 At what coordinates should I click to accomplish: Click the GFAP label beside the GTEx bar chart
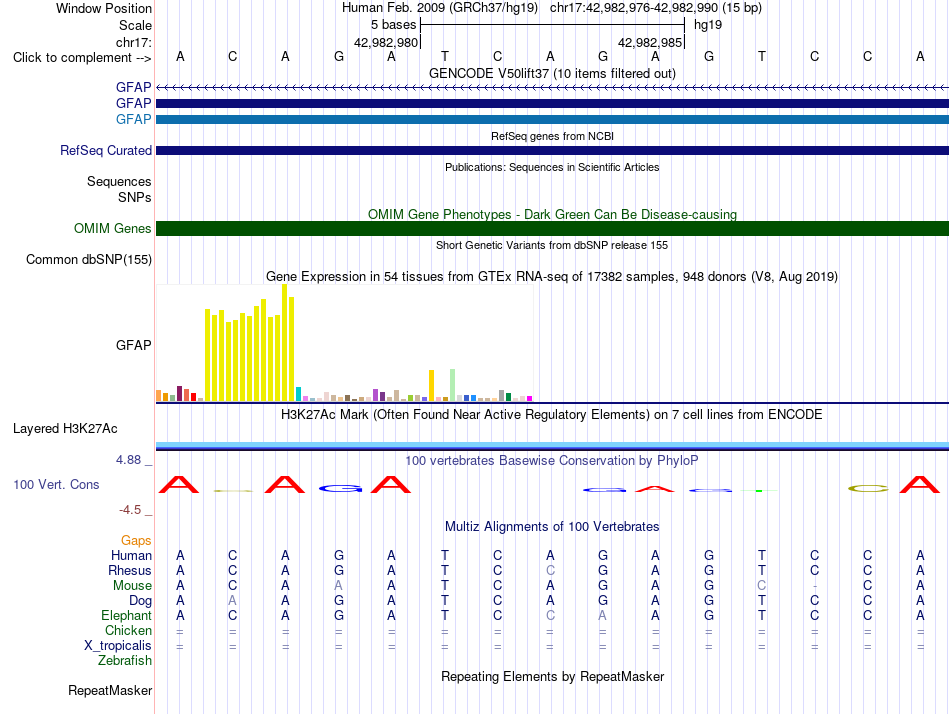pos(133,345)
